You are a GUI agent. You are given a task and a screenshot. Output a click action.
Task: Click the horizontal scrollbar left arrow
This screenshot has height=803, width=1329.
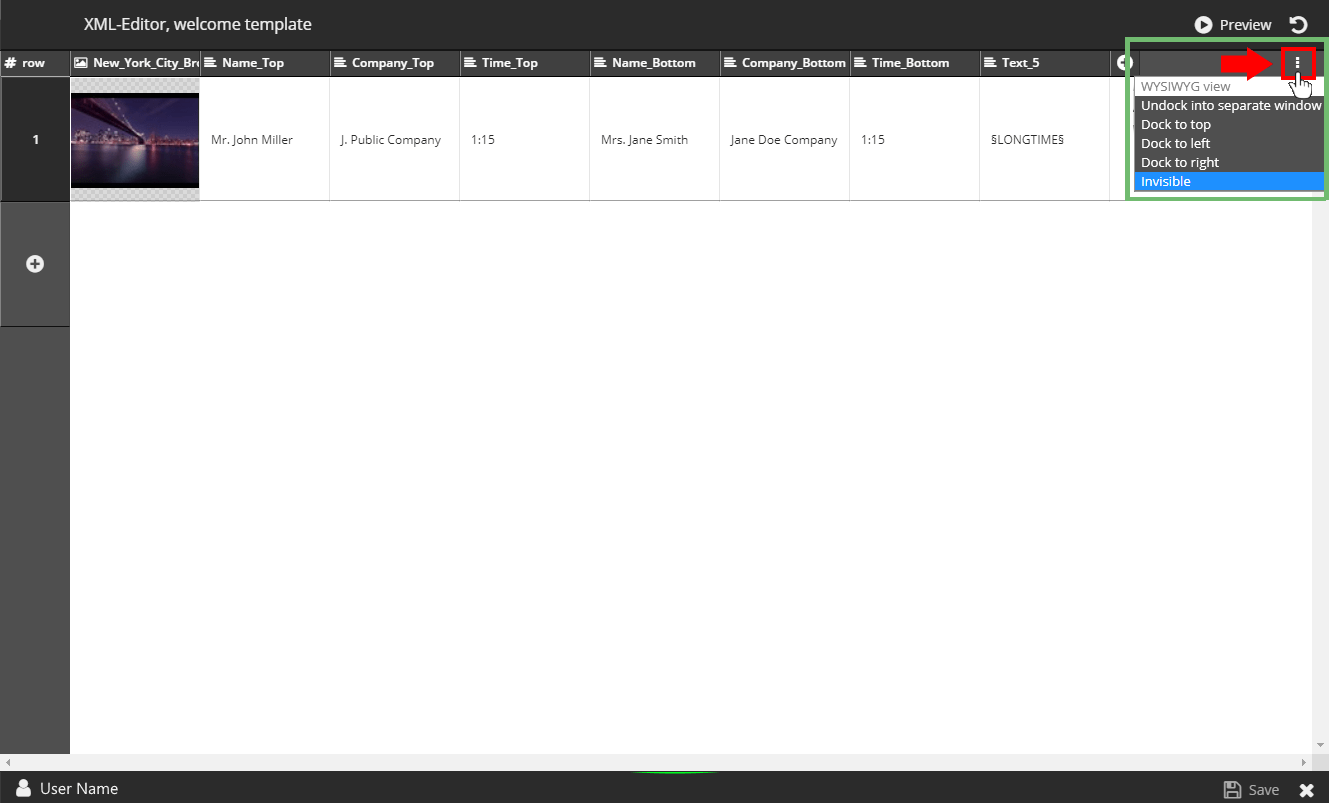8,762
